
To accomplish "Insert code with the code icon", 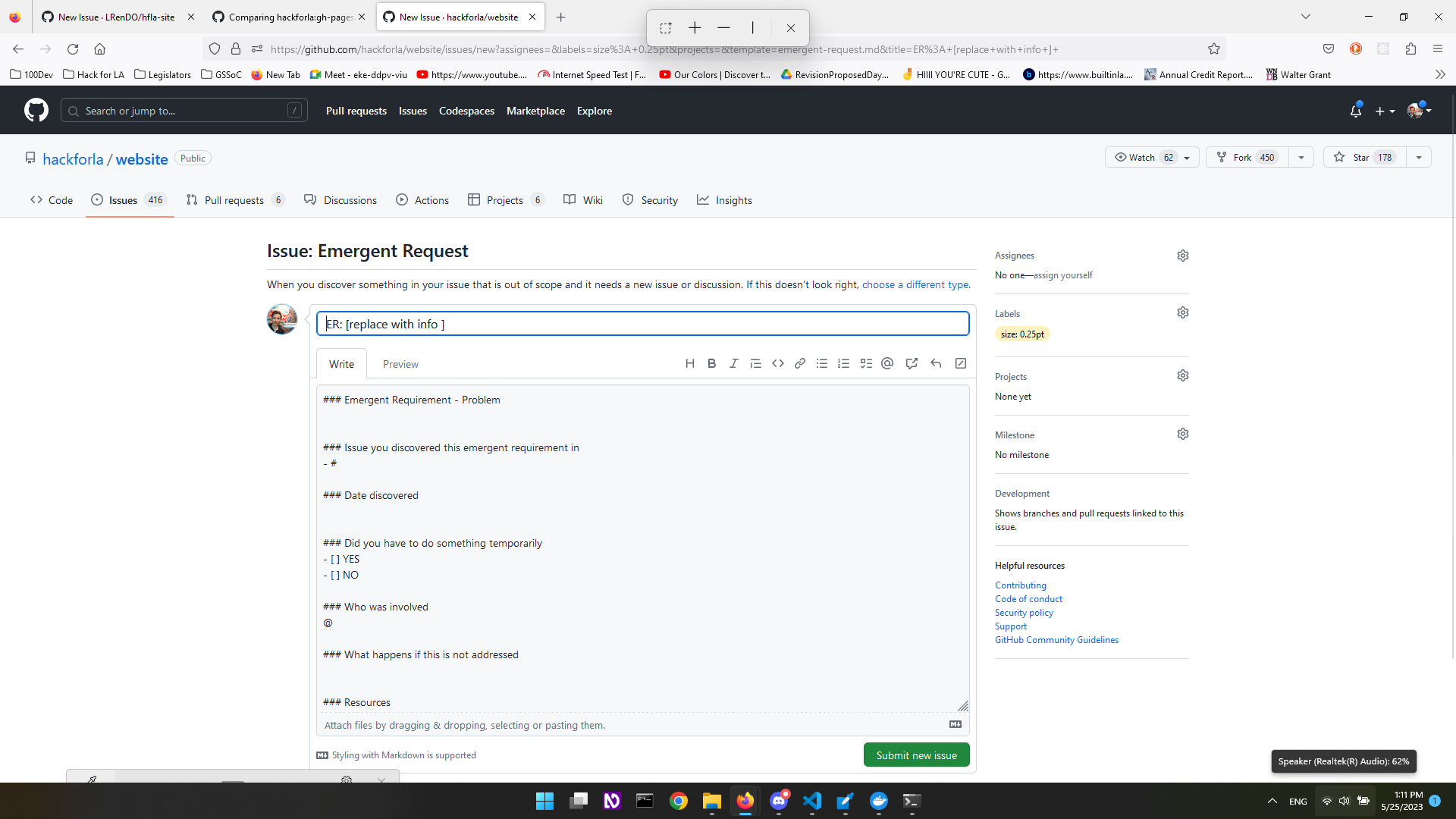I will tap(777, 363).
